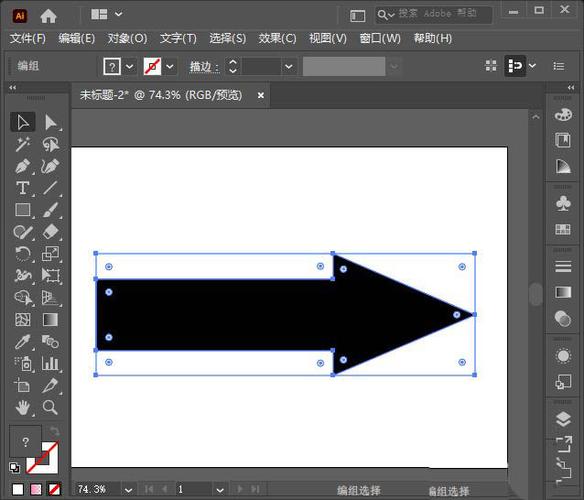Expand the zoom level dropdown
Viewport: 584px width, 500px height.
point(128,490)
